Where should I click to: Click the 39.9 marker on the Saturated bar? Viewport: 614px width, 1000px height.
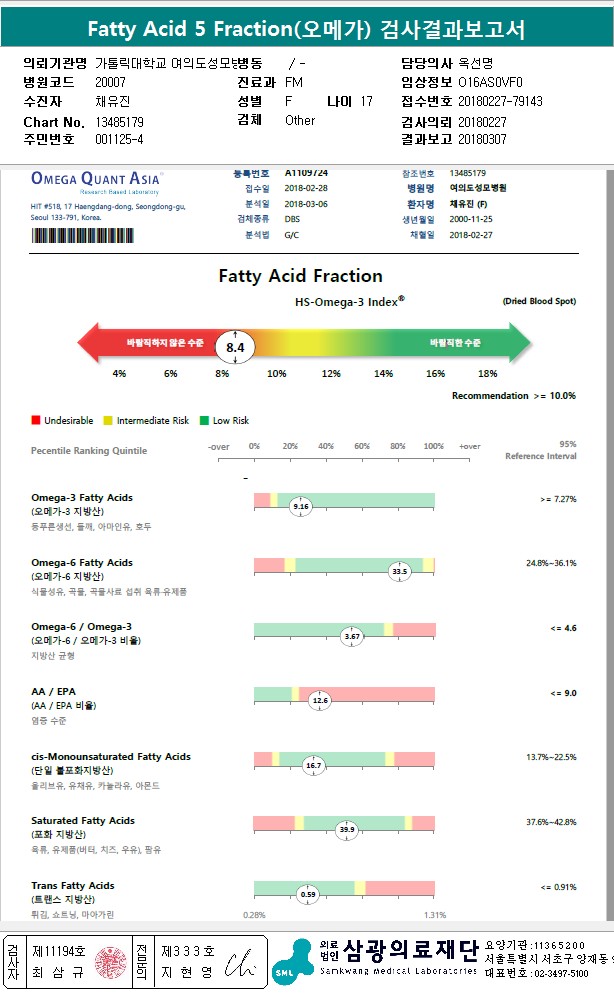point(347,829)
